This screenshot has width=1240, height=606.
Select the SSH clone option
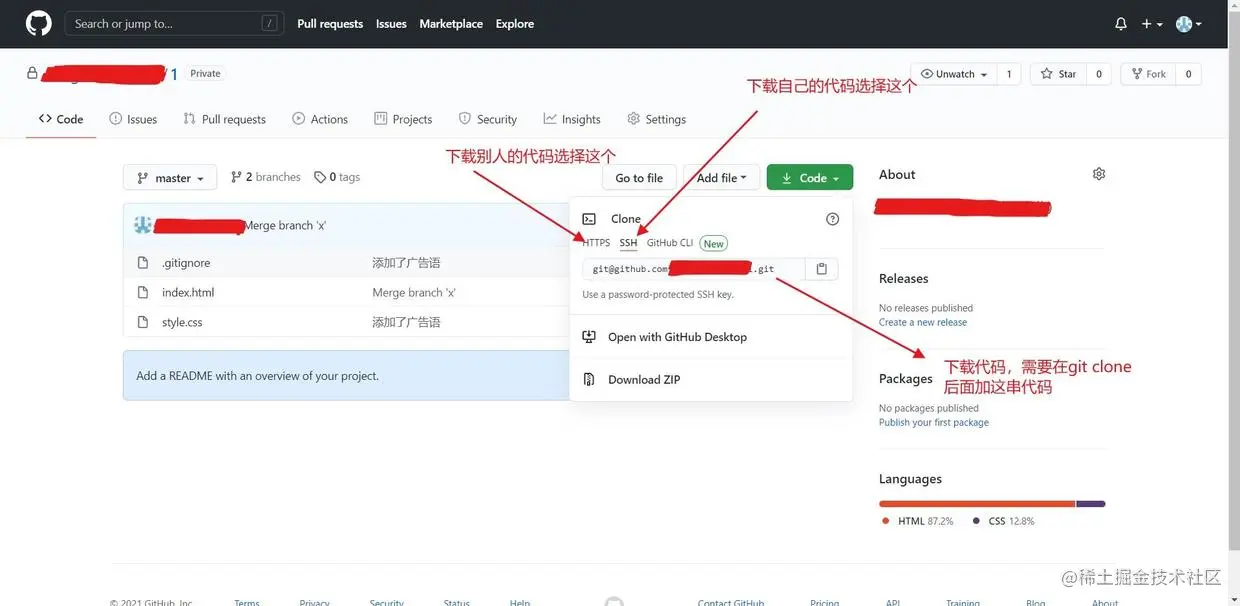tap(628, 243)
